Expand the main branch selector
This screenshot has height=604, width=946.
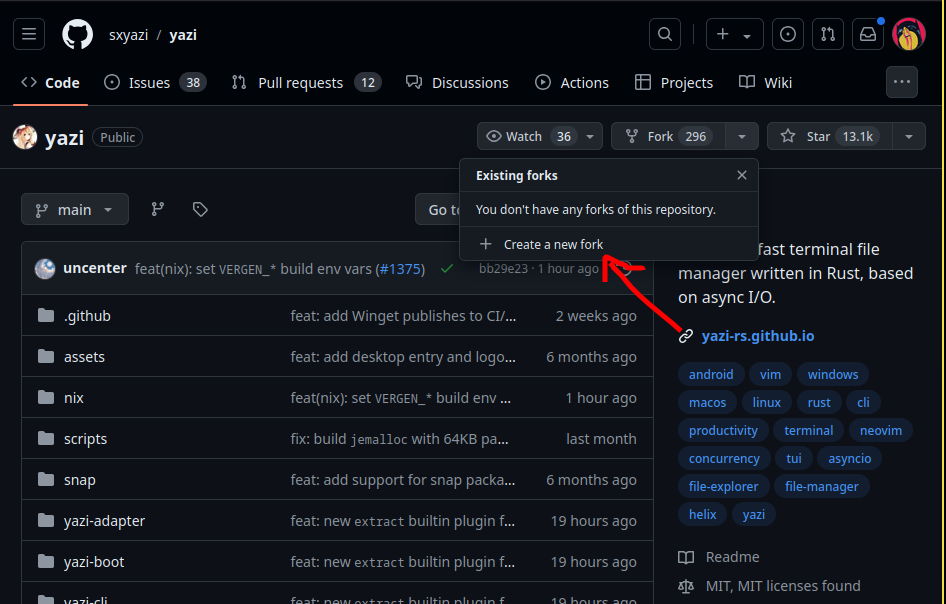[x=75, y=209]
